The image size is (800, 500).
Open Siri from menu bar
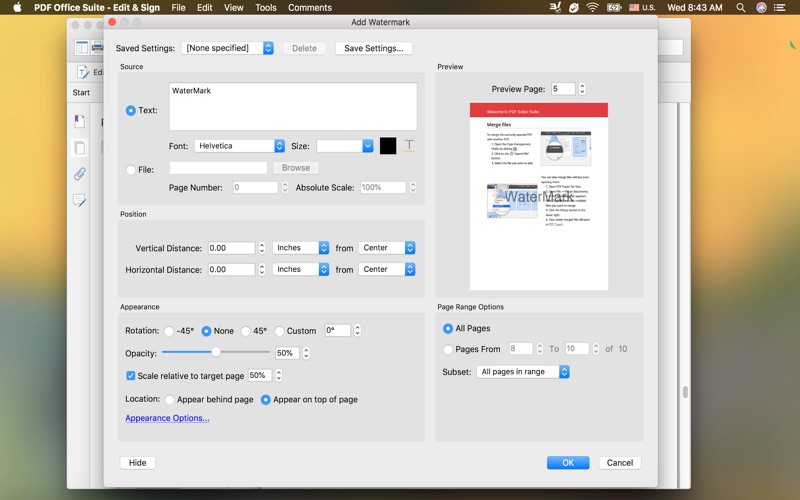(761, 7)
